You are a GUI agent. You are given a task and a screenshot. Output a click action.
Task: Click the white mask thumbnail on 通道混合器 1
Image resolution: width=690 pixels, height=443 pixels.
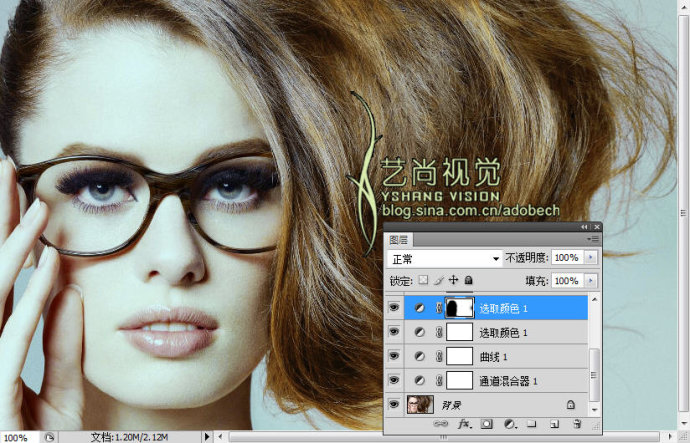(x=460, y=381)
